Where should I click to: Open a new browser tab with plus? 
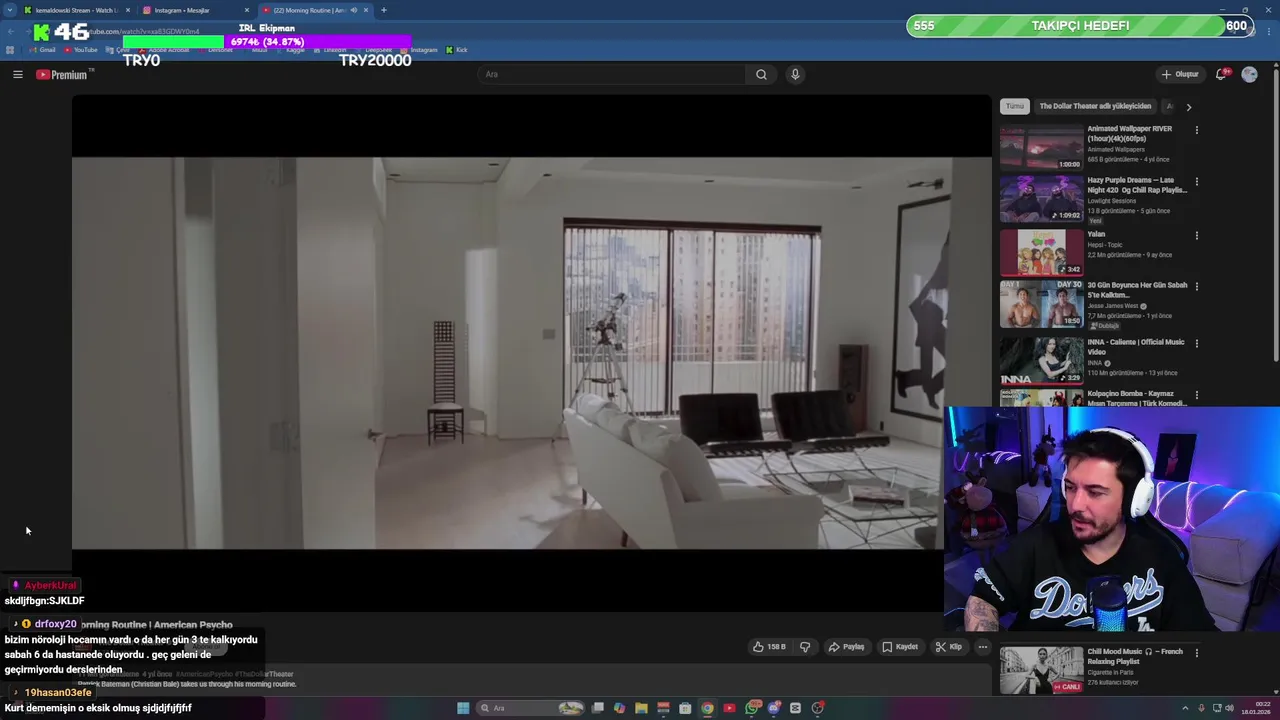(384, 10)
